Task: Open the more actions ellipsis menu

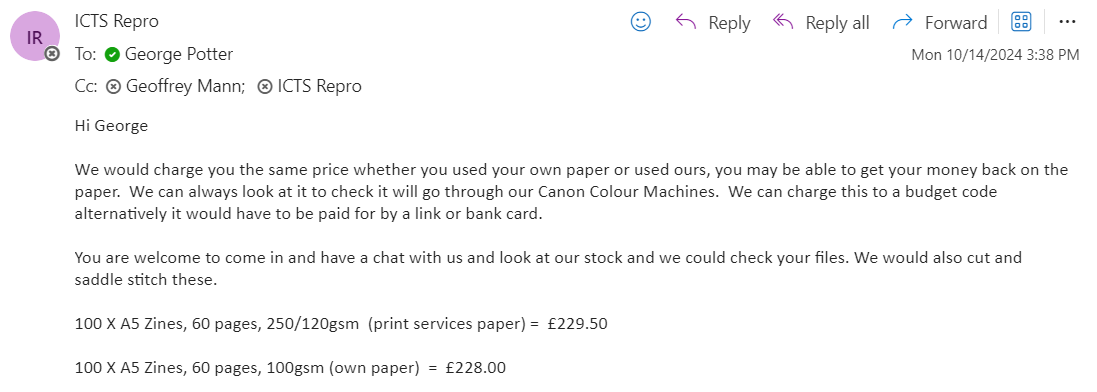Action: click(x=1067, y=22)
